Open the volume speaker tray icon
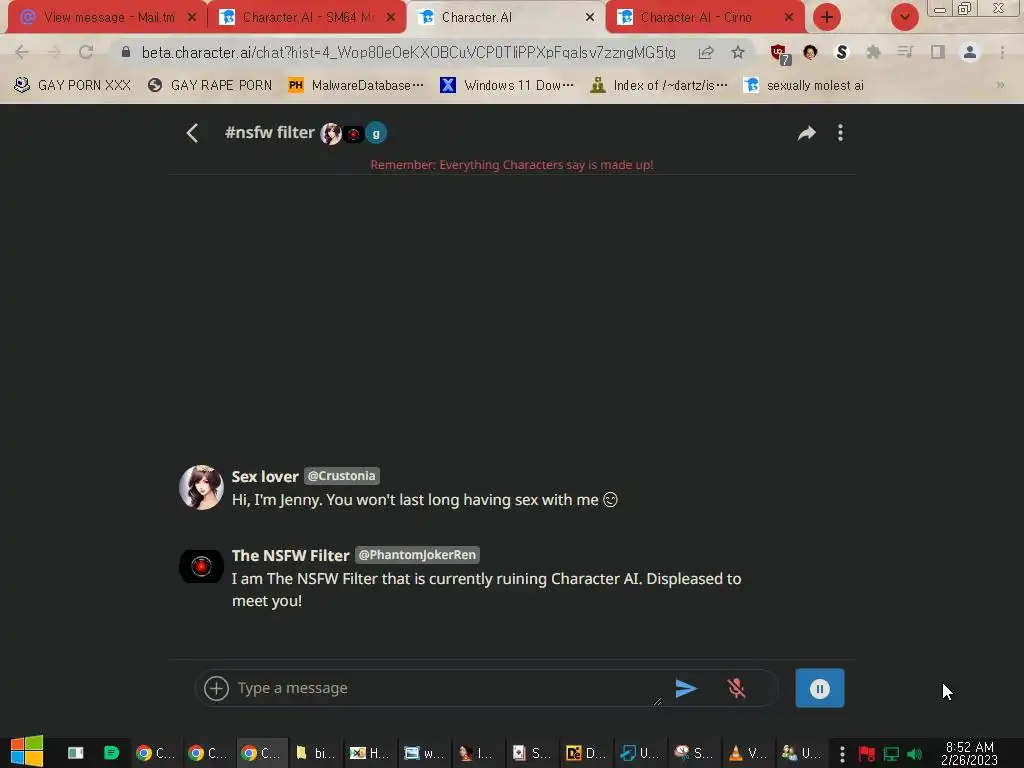1024x768 pixels. point(915,754)
